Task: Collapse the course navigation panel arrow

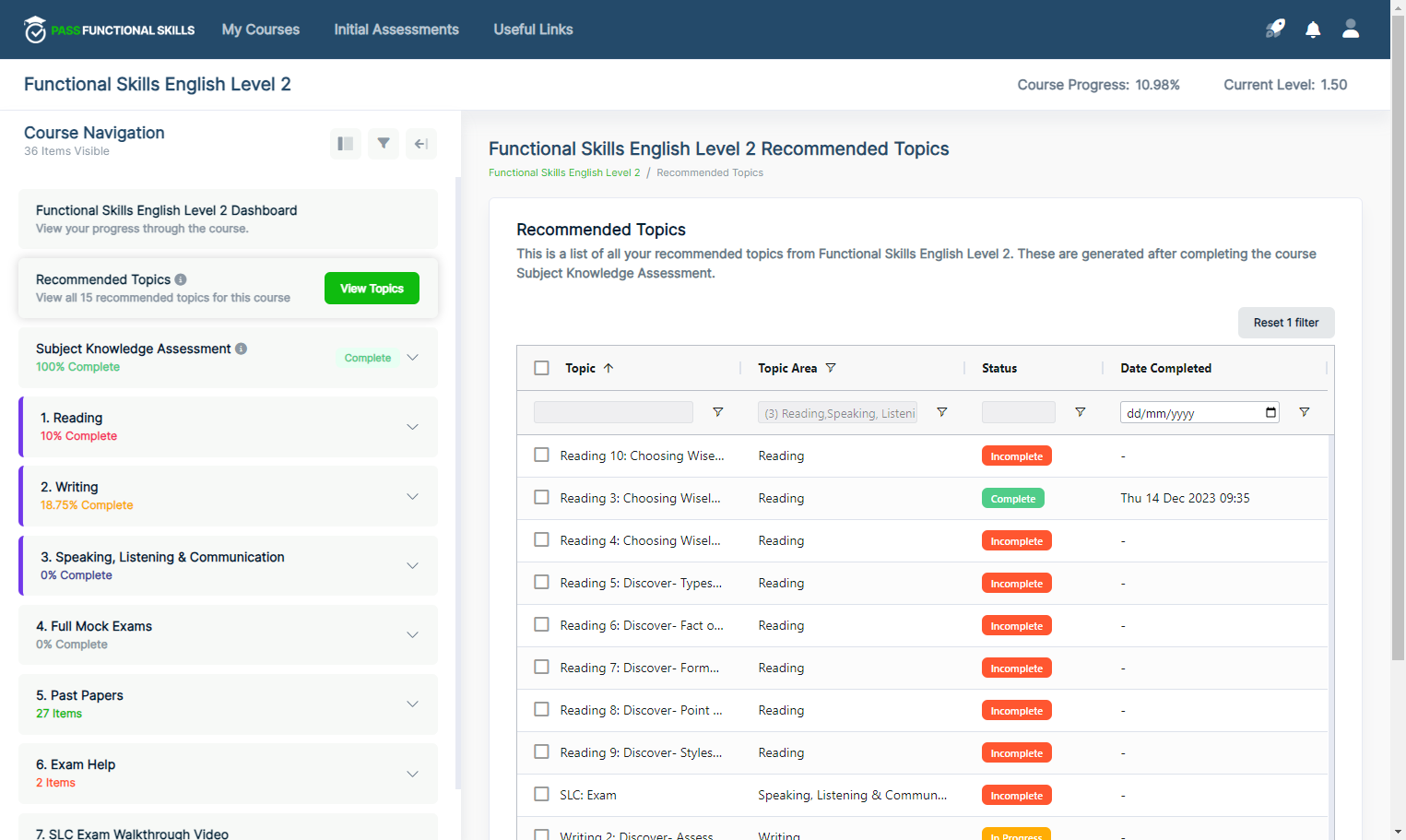Action: 421,144
